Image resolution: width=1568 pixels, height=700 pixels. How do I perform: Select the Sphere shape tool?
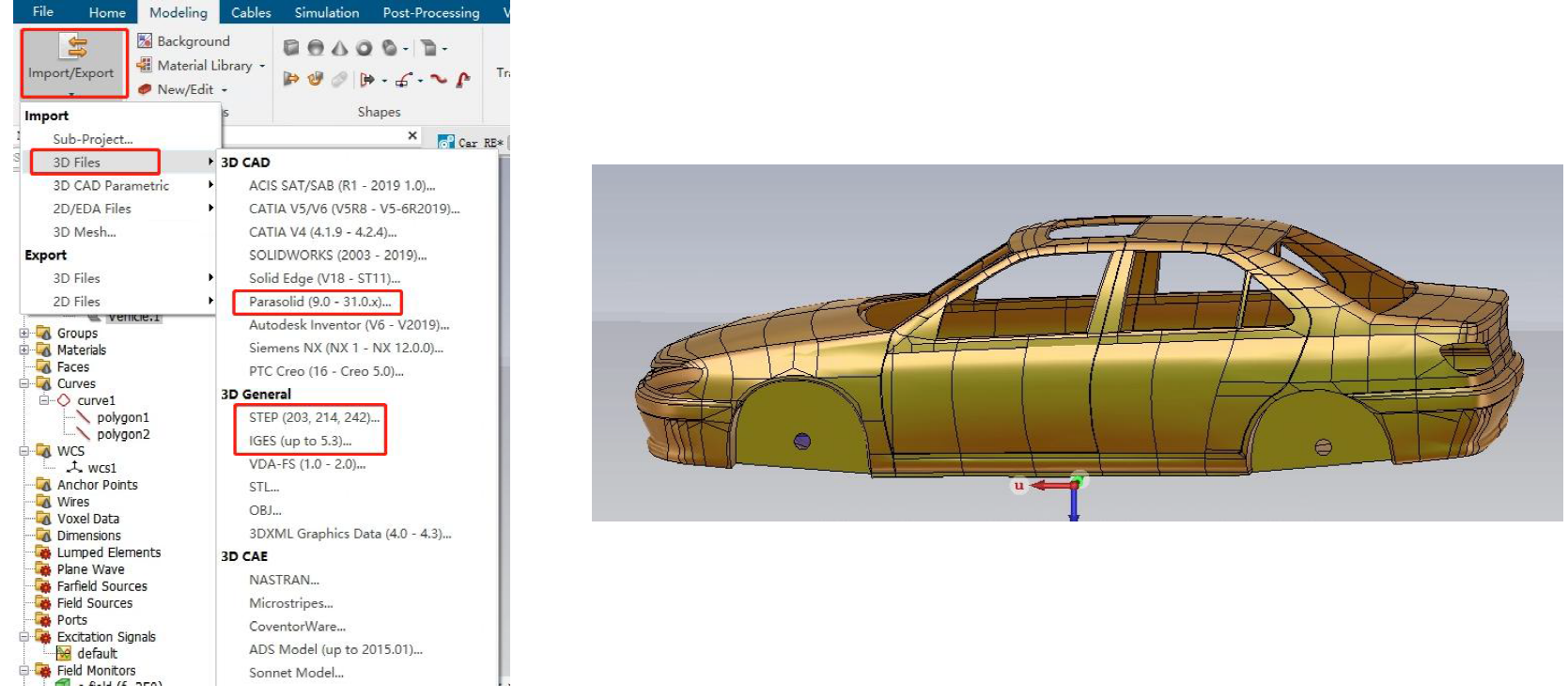(x=316, y=48)
